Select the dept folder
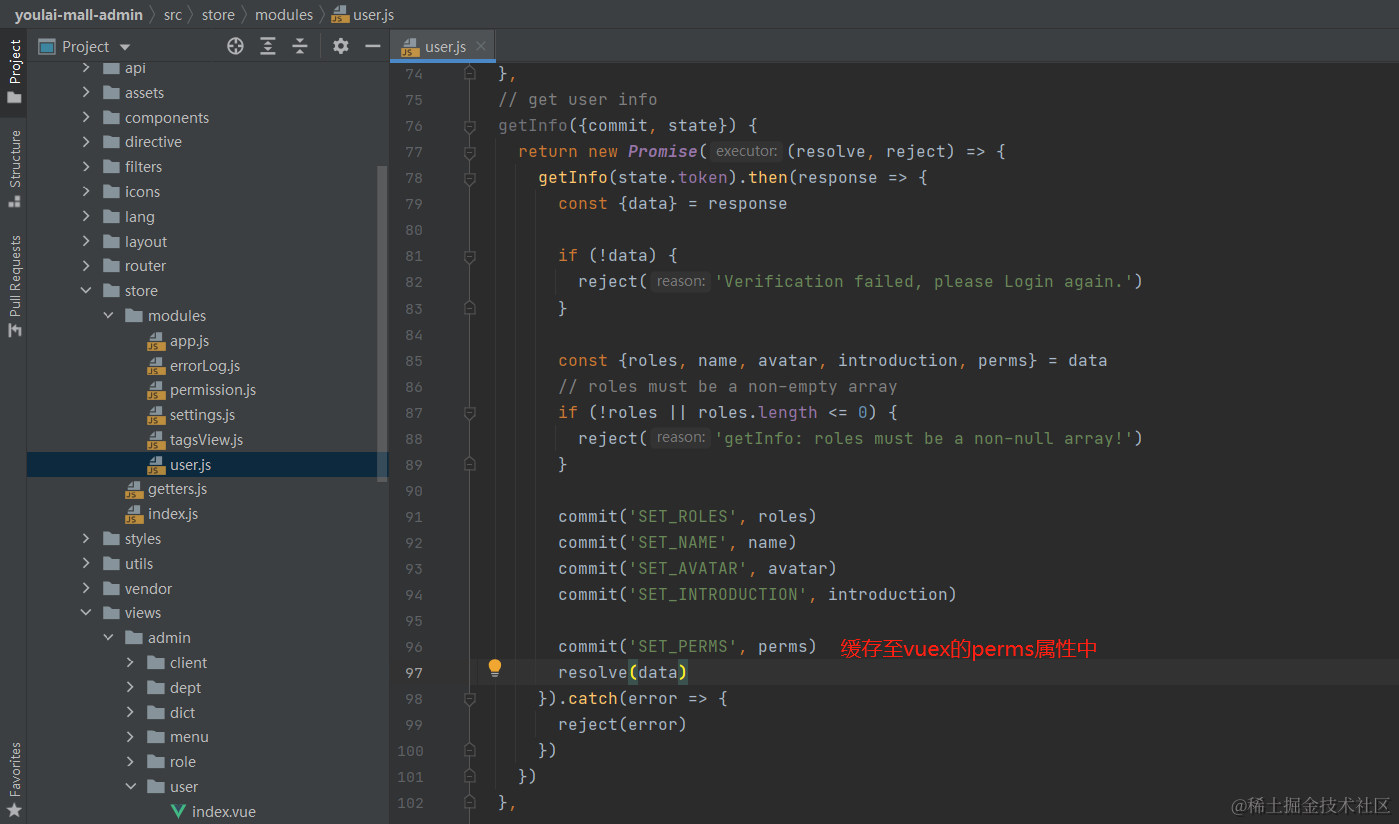Screen dimensions: 1399x824 tap(185, 688)
